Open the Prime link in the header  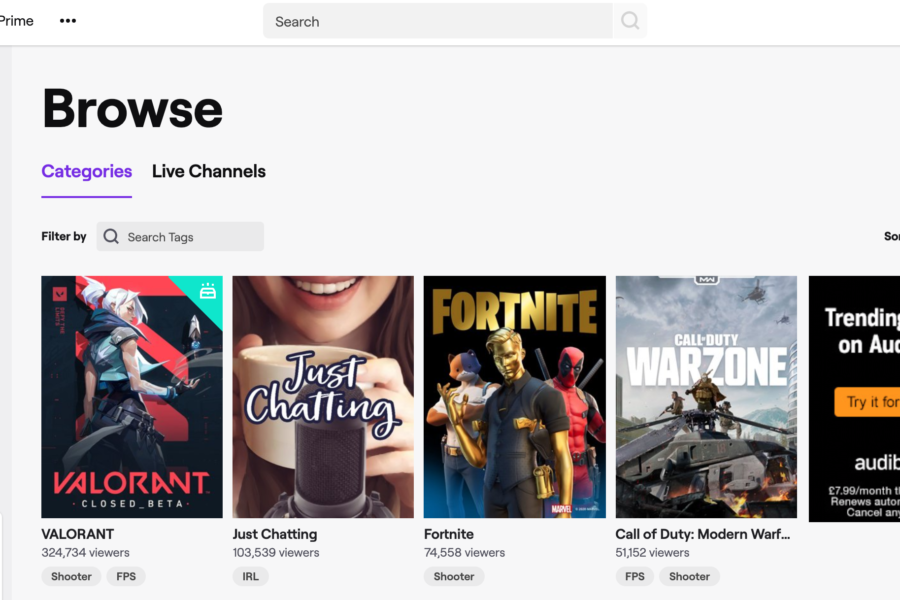click(x=17, y=21)
